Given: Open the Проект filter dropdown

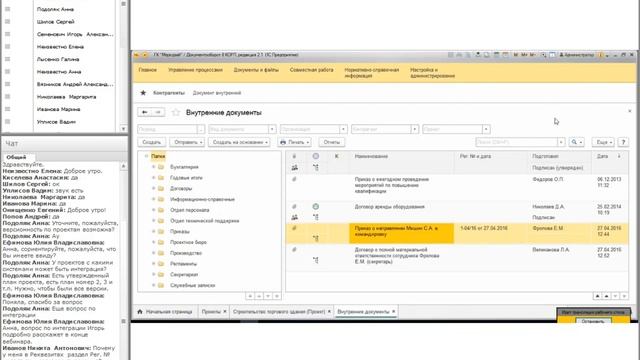Looking at the screenshot, I should pos(486,129).
